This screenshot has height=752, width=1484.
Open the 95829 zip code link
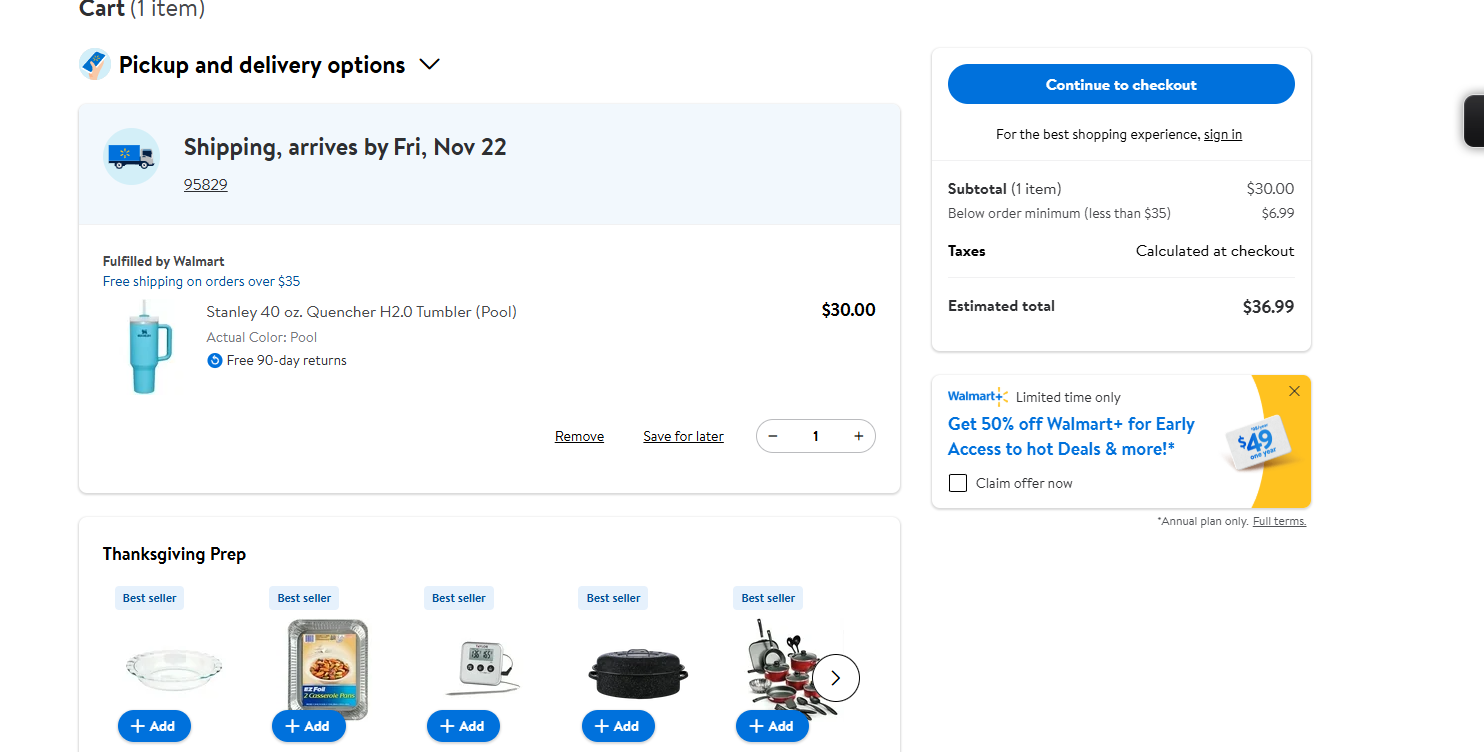tap(206, 185)
